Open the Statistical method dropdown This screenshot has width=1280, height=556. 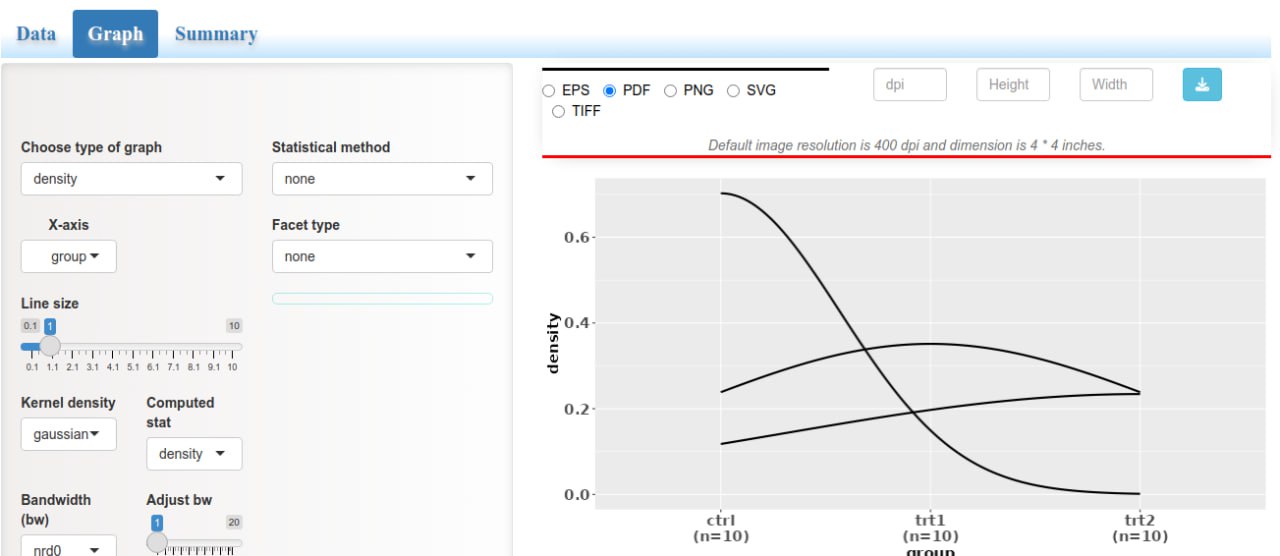click(382, 179)
